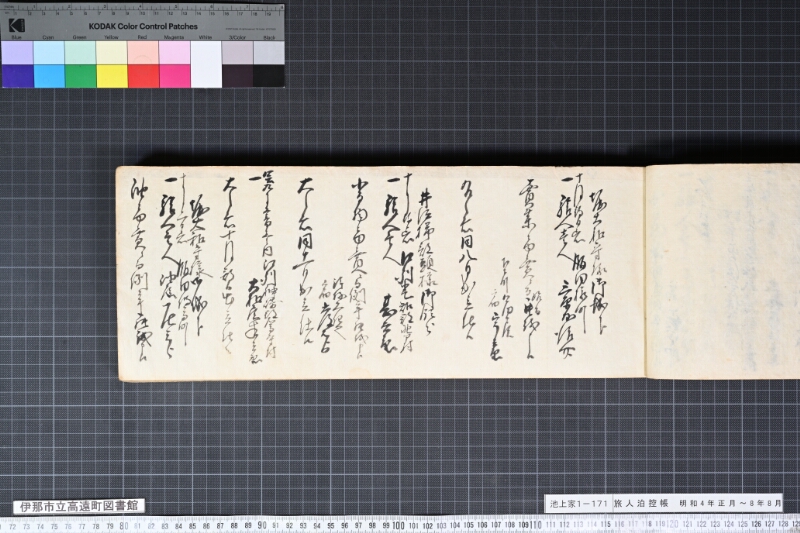This screenshot has height=533, width=800.
Task: Pick the bright yellow color patch
Action: [112, 76]
